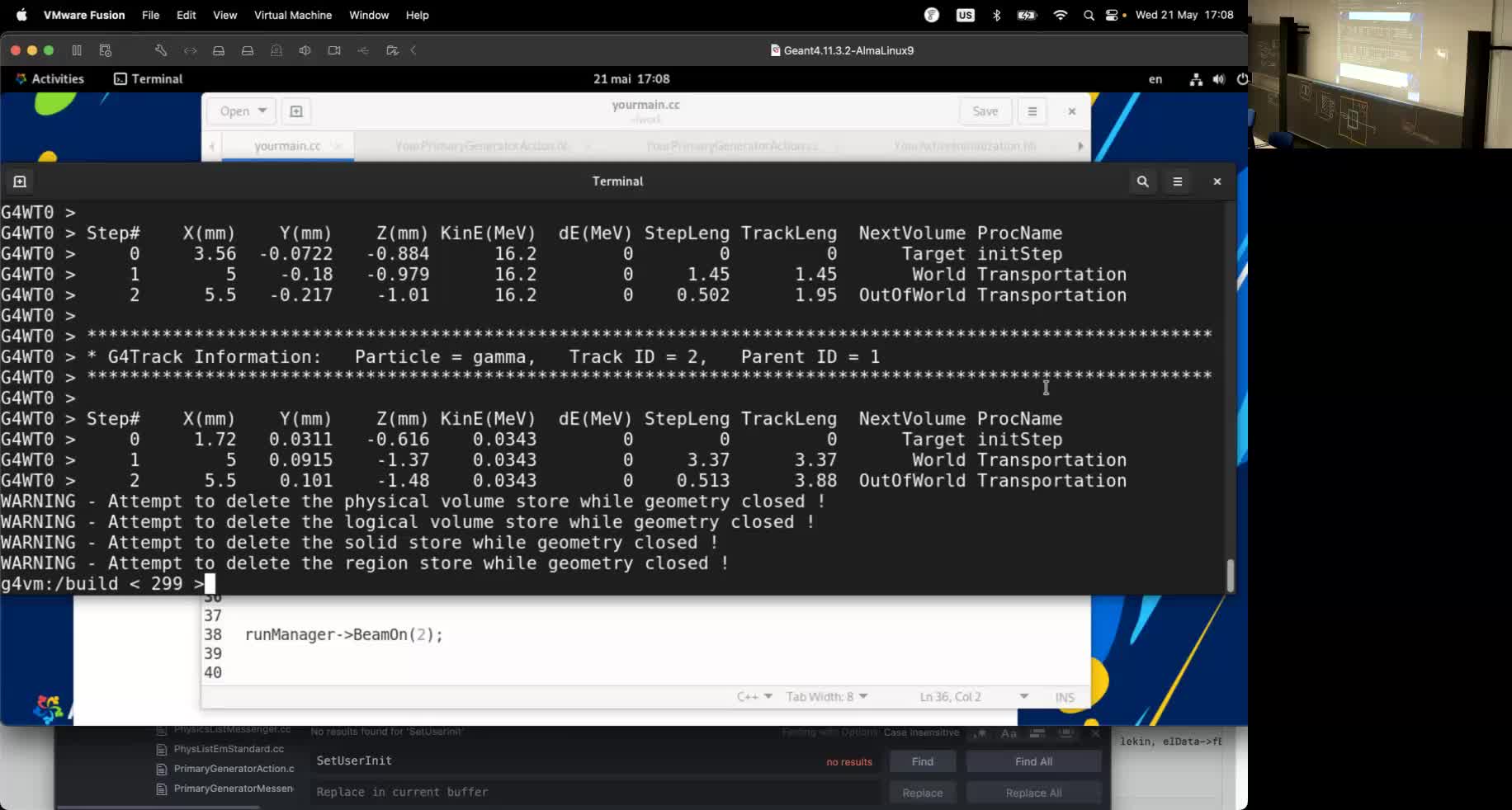Open a new terminal tab icon
This screenshot has width=1512, height=810.
click(x=20, y=181)
